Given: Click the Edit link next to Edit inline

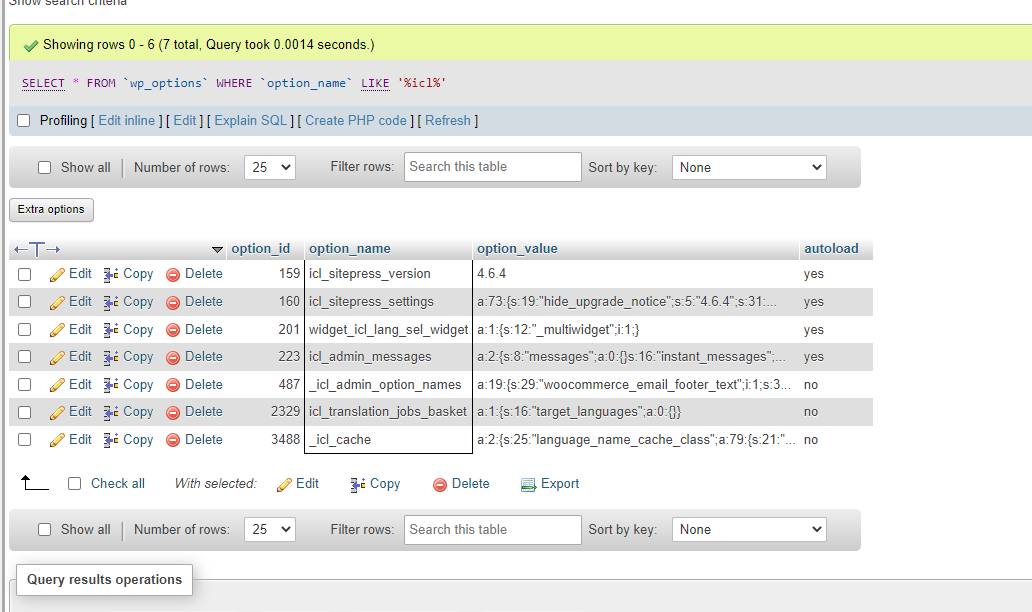Looking at the screenshot, I should point(184,120).
